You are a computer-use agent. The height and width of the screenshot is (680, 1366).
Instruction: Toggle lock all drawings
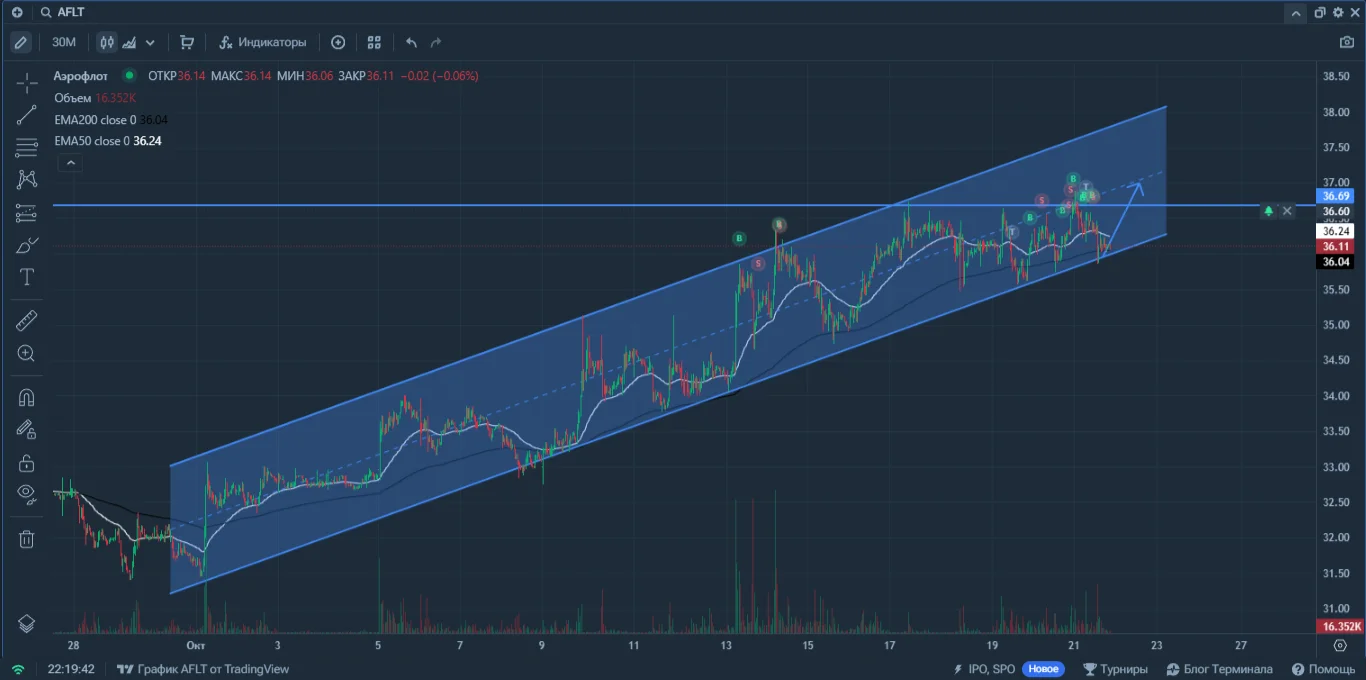click(x=27, y=463)
